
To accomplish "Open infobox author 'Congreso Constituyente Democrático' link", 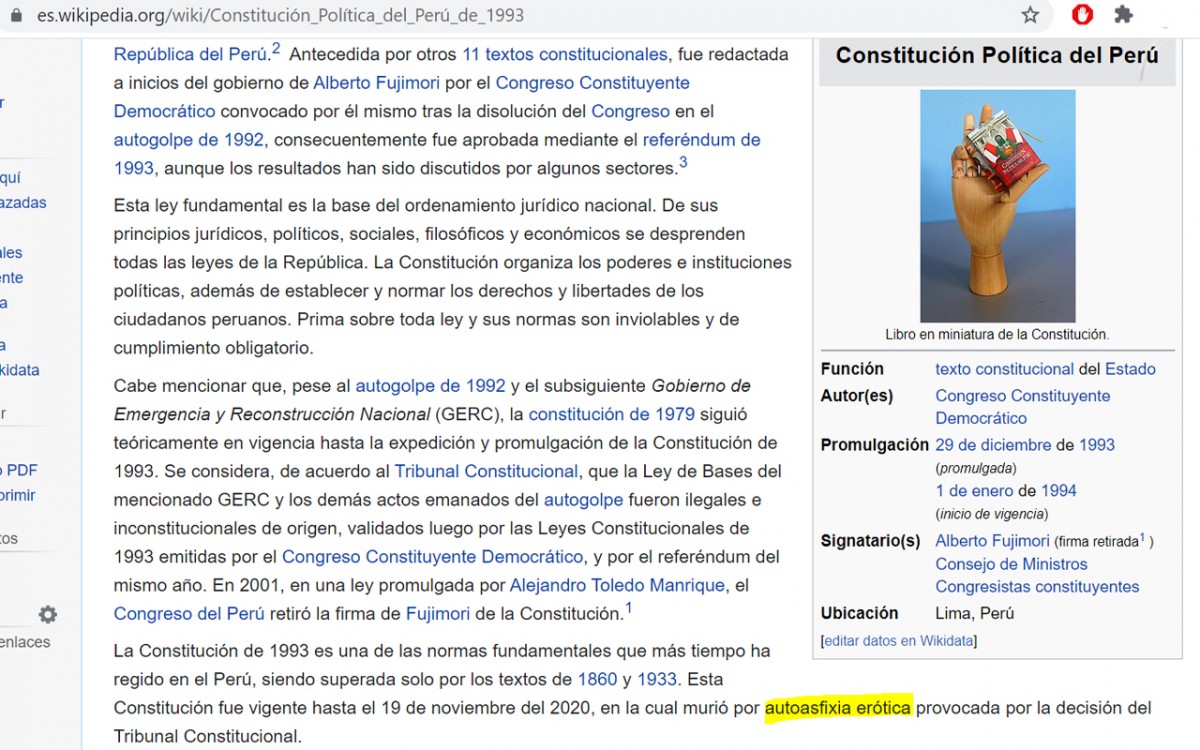I will 1022,407.
